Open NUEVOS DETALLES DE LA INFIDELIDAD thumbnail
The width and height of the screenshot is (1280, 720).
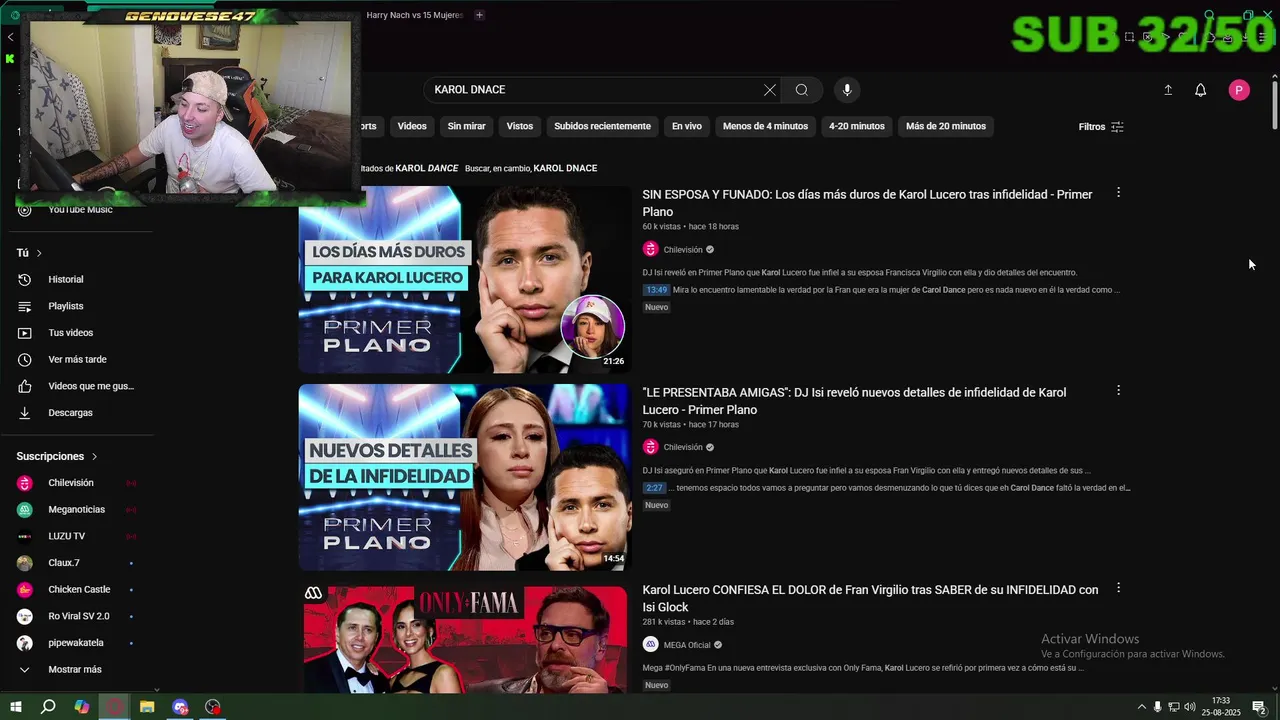[464, 477]
